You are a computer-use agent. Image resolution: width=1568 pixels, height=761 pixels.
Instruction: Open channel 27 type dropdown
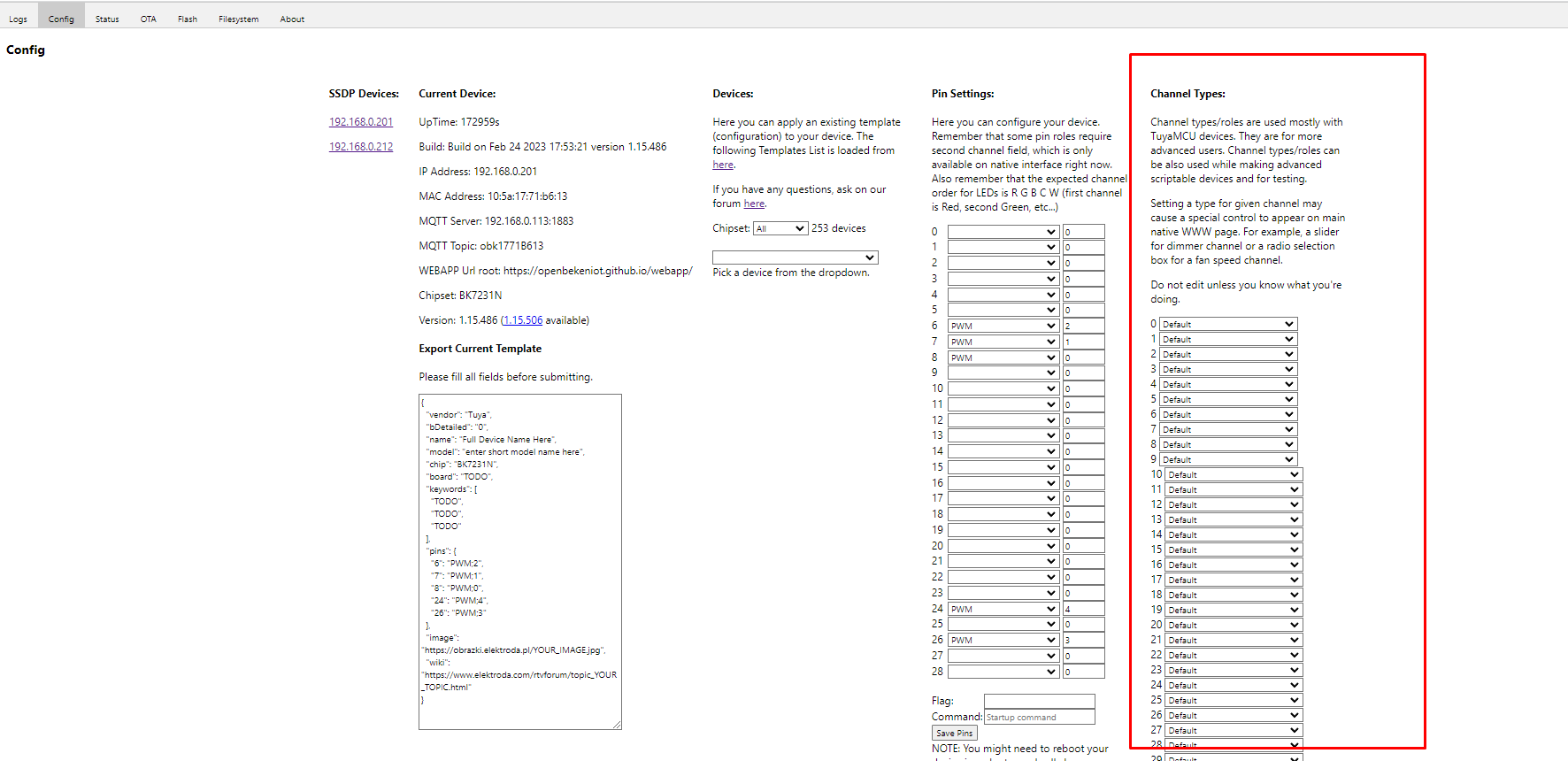[1234, 730]
